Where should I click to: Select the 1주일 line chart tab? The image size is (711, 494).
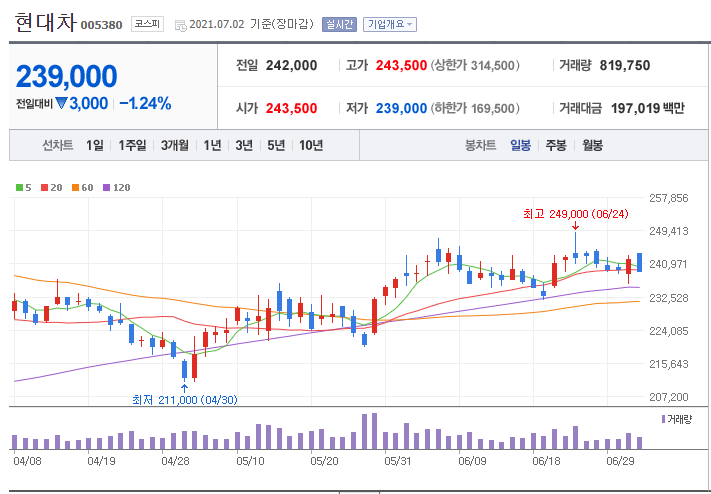(x=132, y=146)
